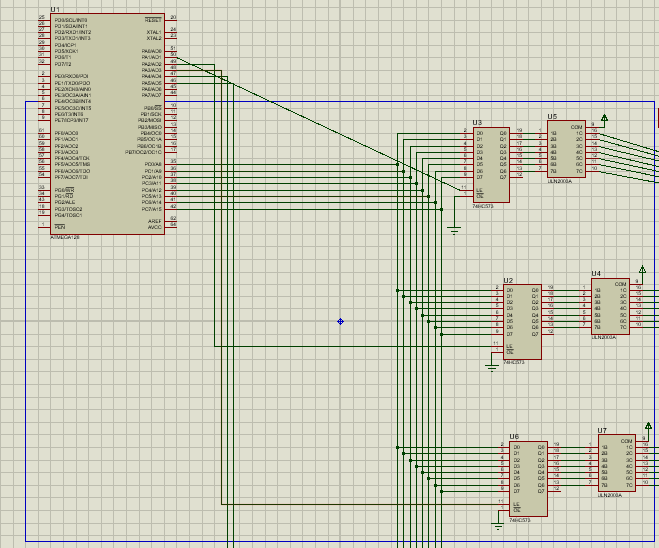This screenshot has width=659, height=548.
Task: Click the AVCC pin on U1
Action: coord(172,226)
